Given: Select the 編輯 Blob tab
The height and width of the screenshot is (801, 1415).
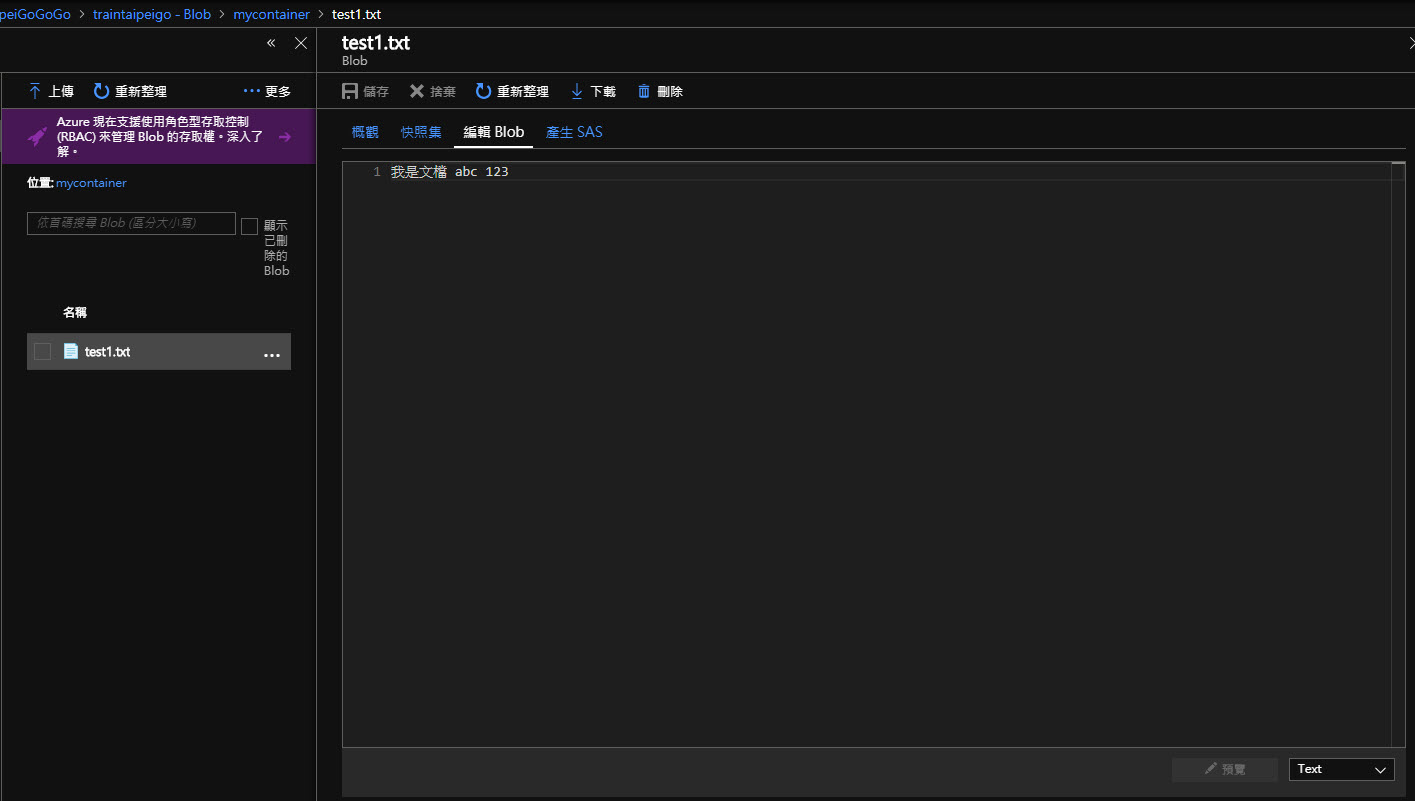Looking at the screenshot, I should point(493,132).
